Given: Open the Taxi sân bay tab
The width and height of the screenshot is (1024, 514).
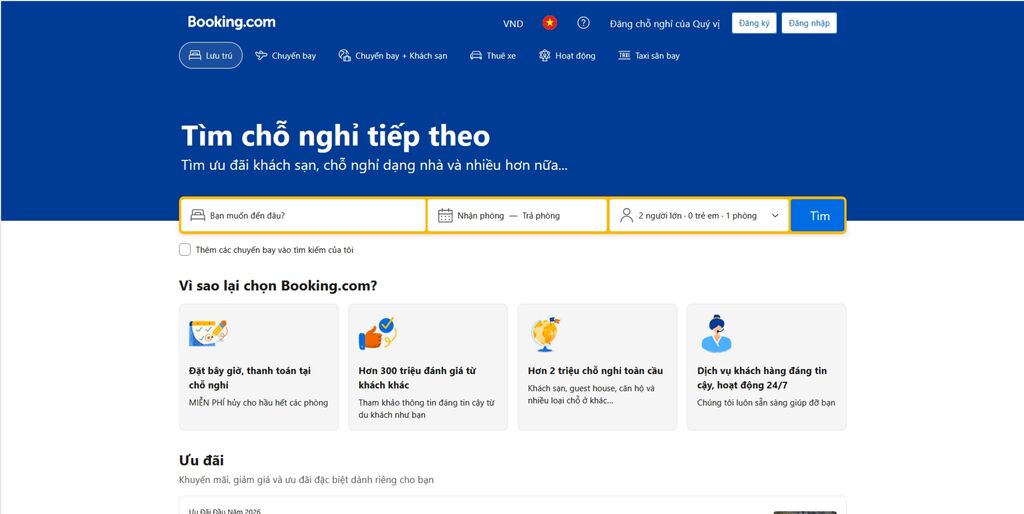Looking at the screenshot, I should click(649, 56).
